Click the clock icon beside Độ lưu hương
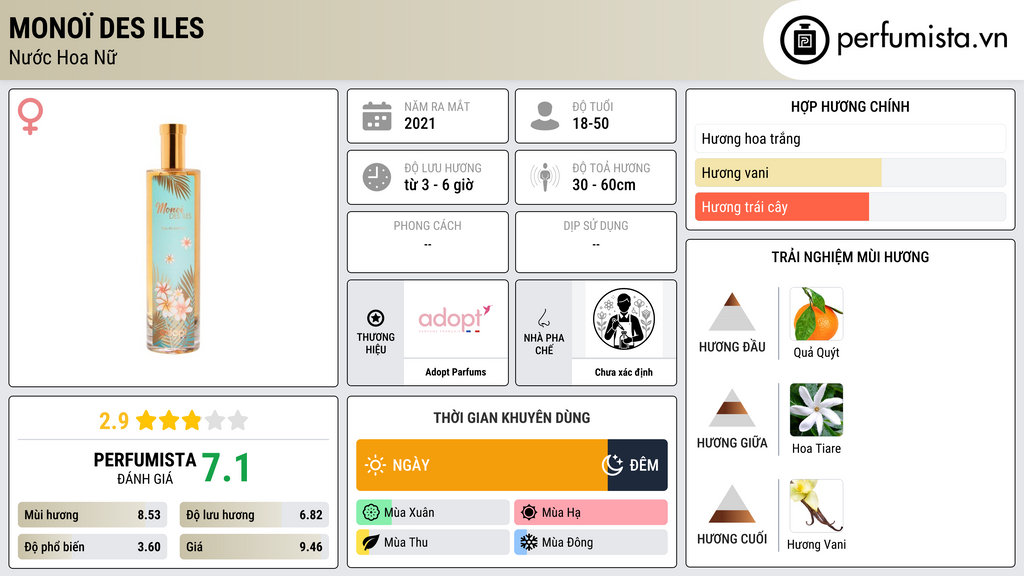Screen dimensions: 1024x576 click(x=377, y=177)
